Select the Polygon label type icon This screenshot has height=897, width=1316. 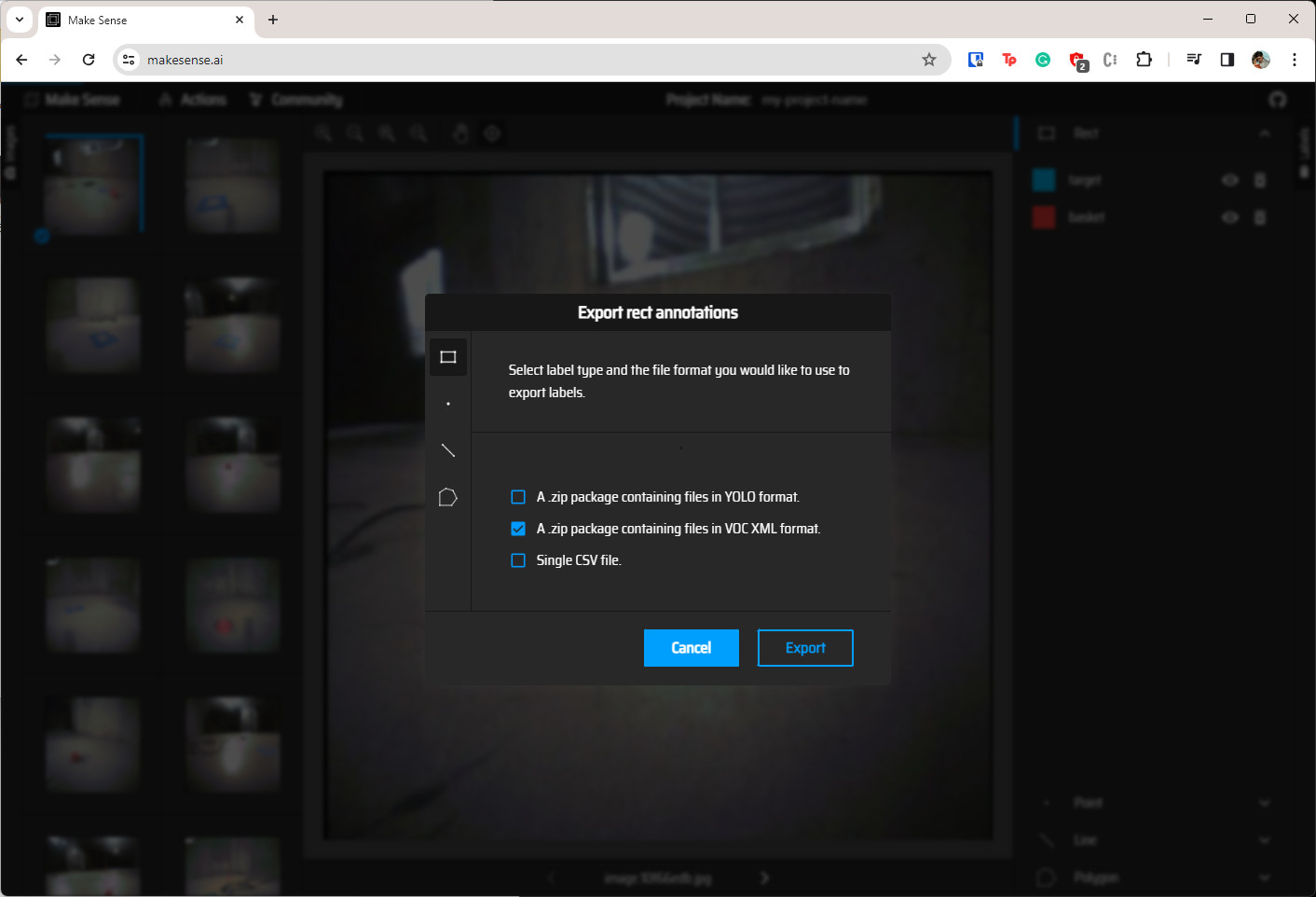[x=448, y=497]
